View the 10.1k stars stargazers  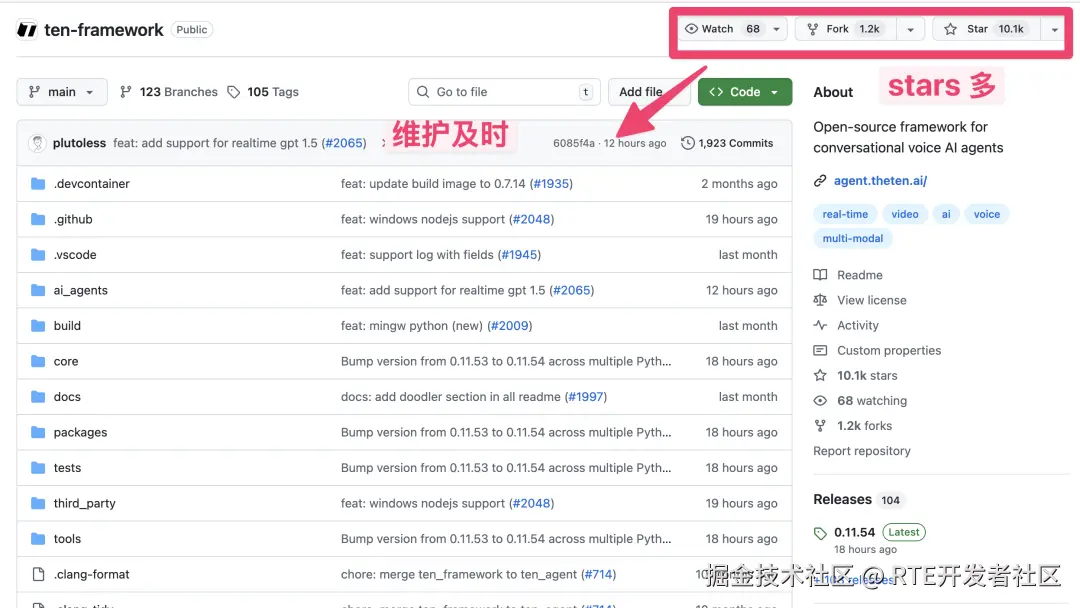(x=855, y=375)
